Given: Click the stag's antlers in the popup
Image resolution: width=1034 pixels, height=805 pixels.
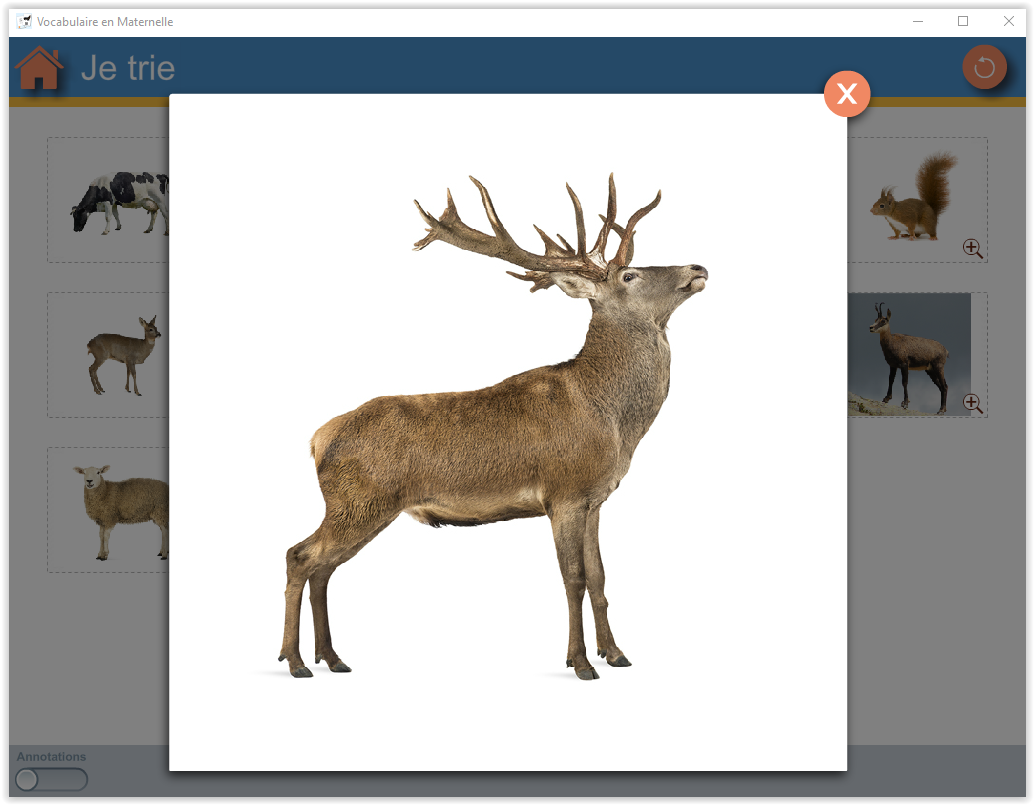Looking at the screenshot, I should 530,228.
